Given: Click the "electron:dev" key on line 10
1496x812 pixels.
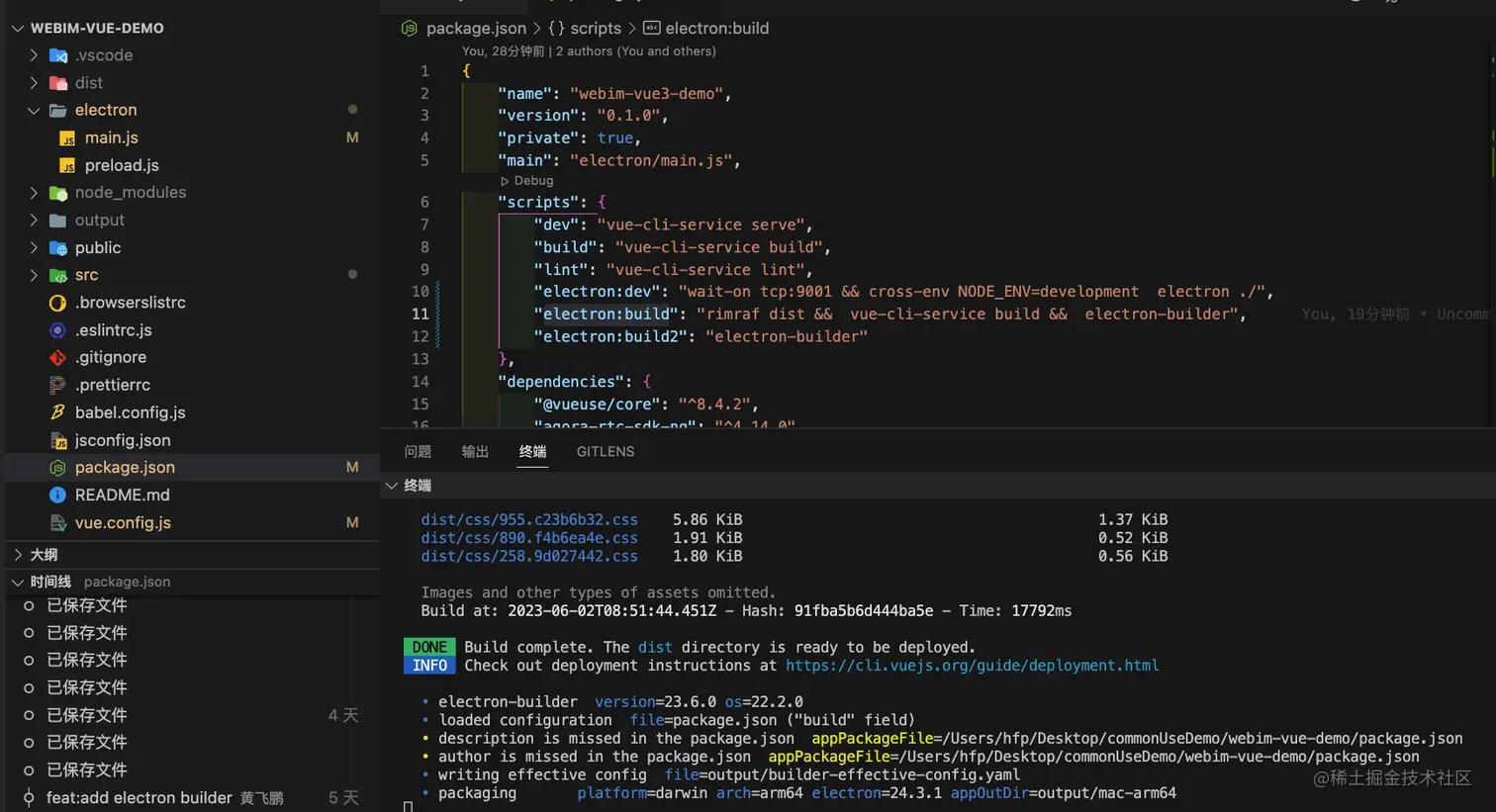Looking at the screenshot, I should click(597, 292).
